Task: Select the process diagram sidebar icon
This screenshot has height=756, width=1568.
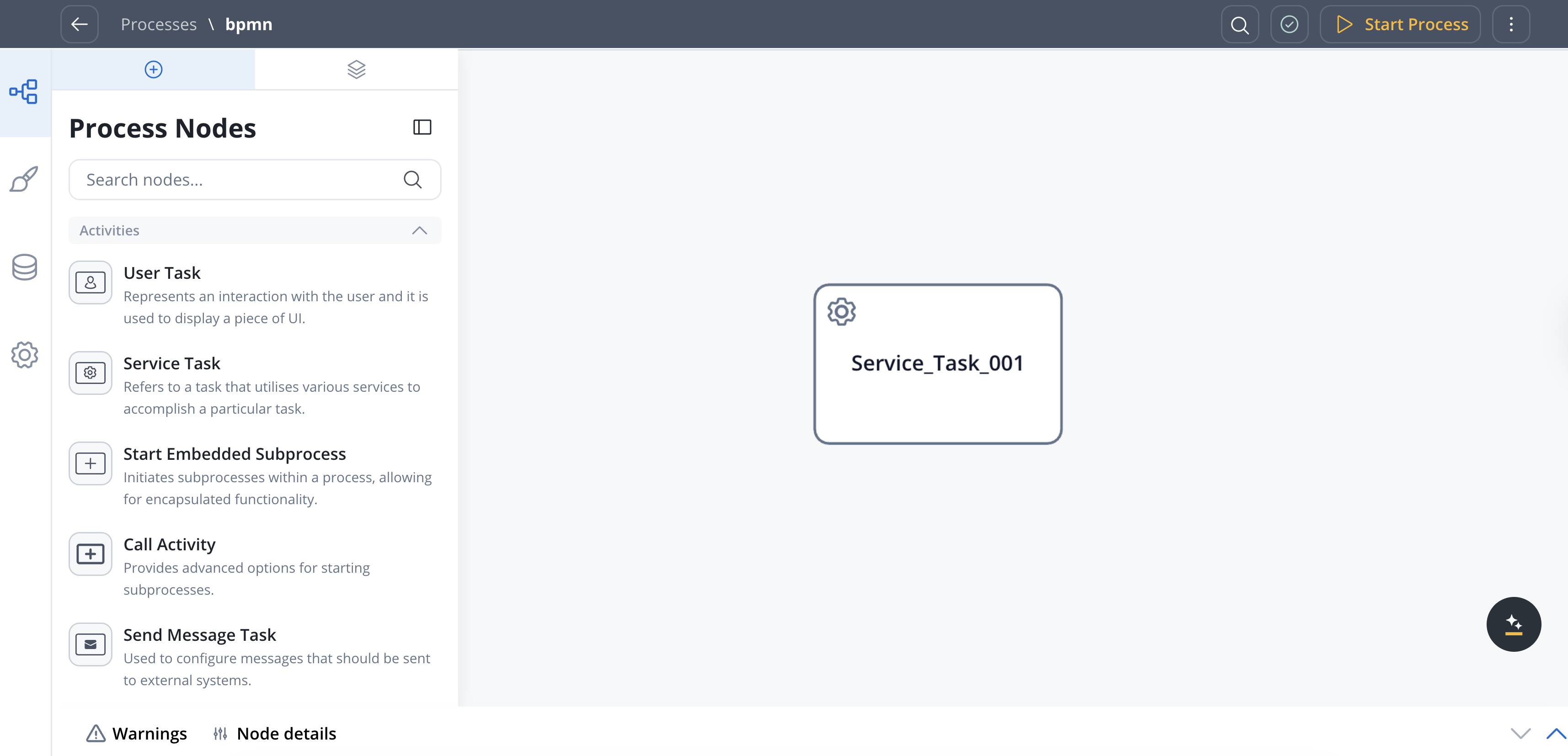Action: point(24,92)
